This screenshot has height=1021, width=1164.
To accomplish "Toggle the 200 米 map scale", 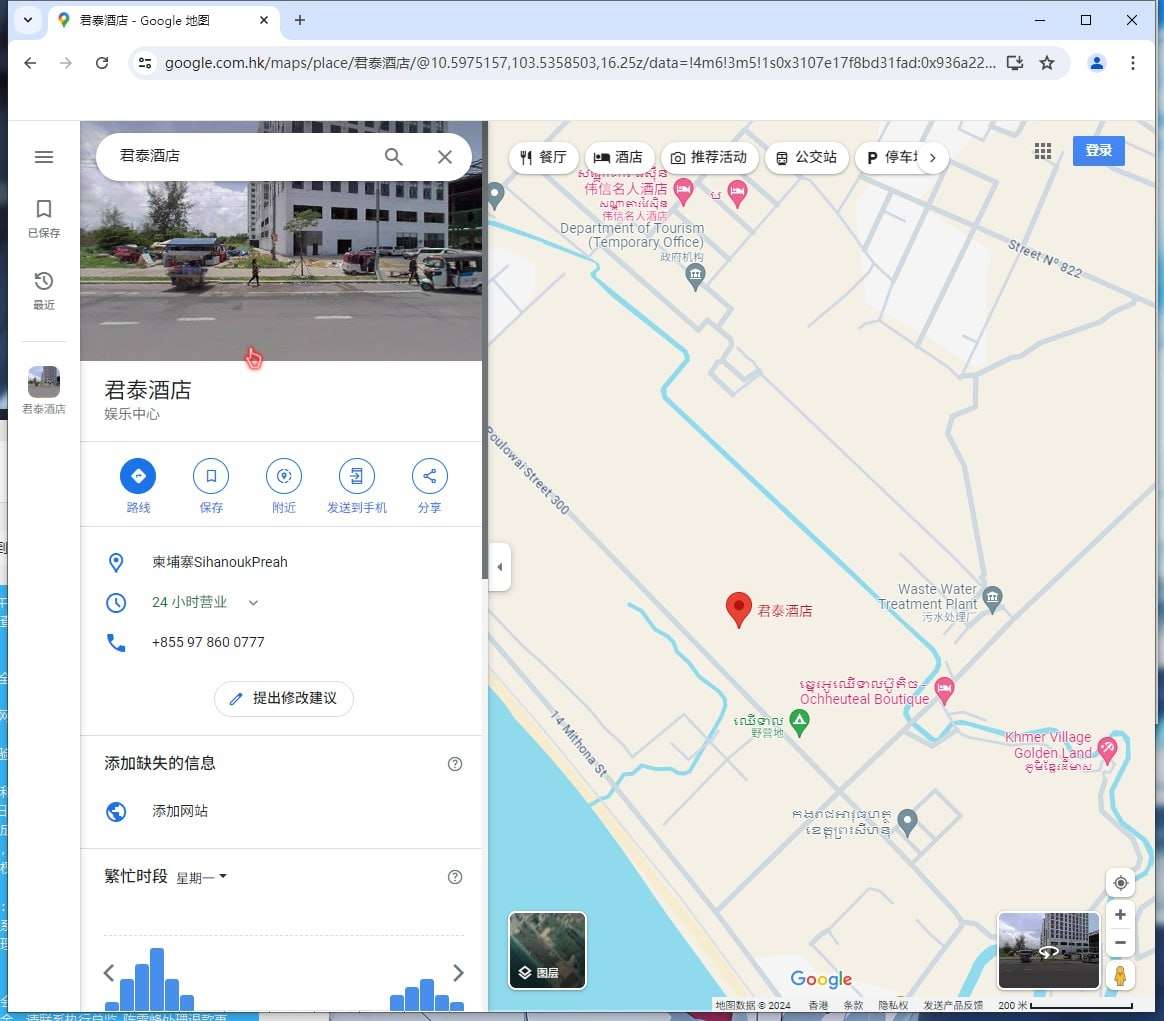I will coord(1065,1005).
